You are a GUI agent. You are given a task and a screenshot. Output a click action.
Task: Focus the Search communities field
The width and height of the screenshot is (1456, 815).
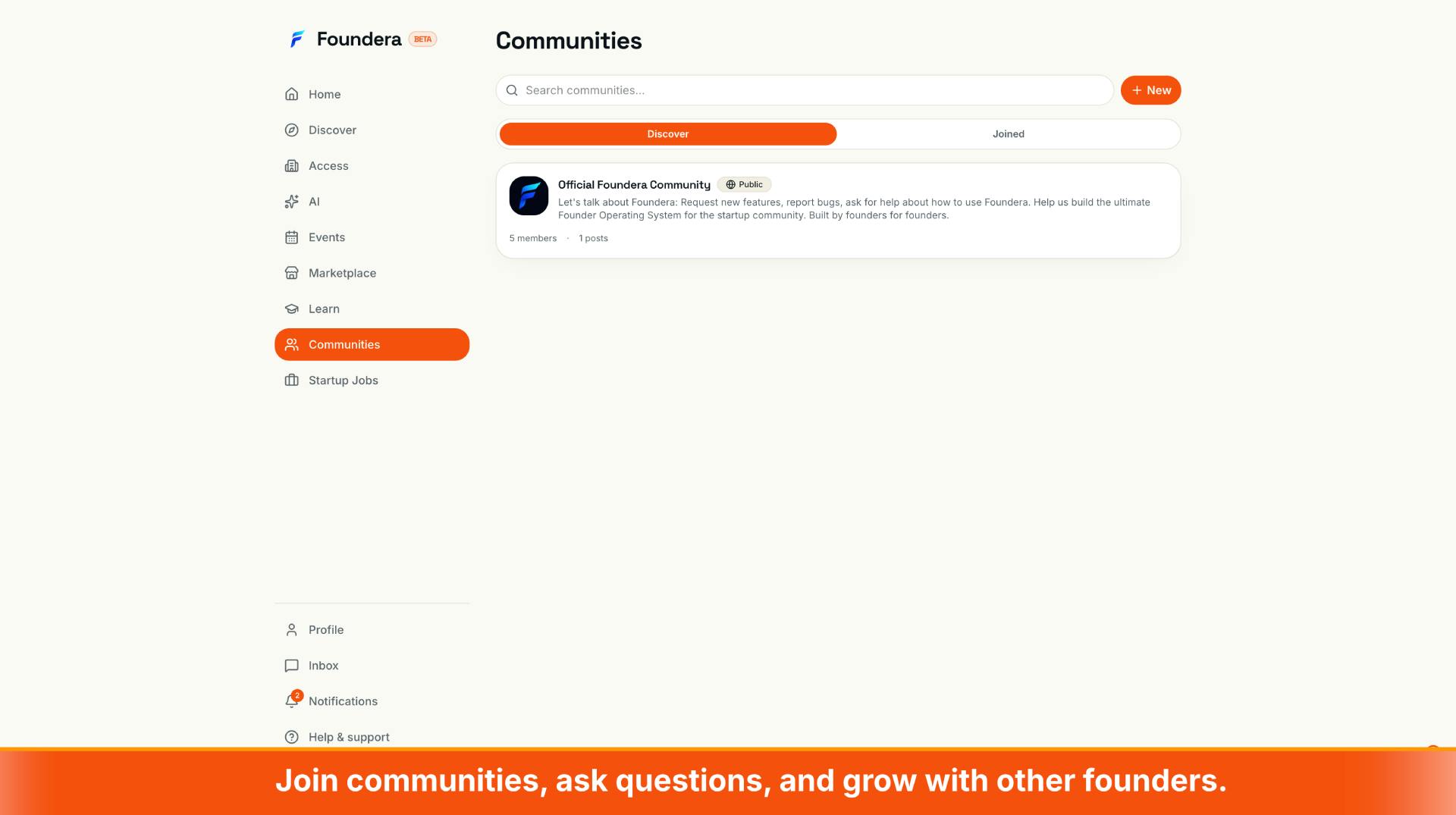coord(805,90)
